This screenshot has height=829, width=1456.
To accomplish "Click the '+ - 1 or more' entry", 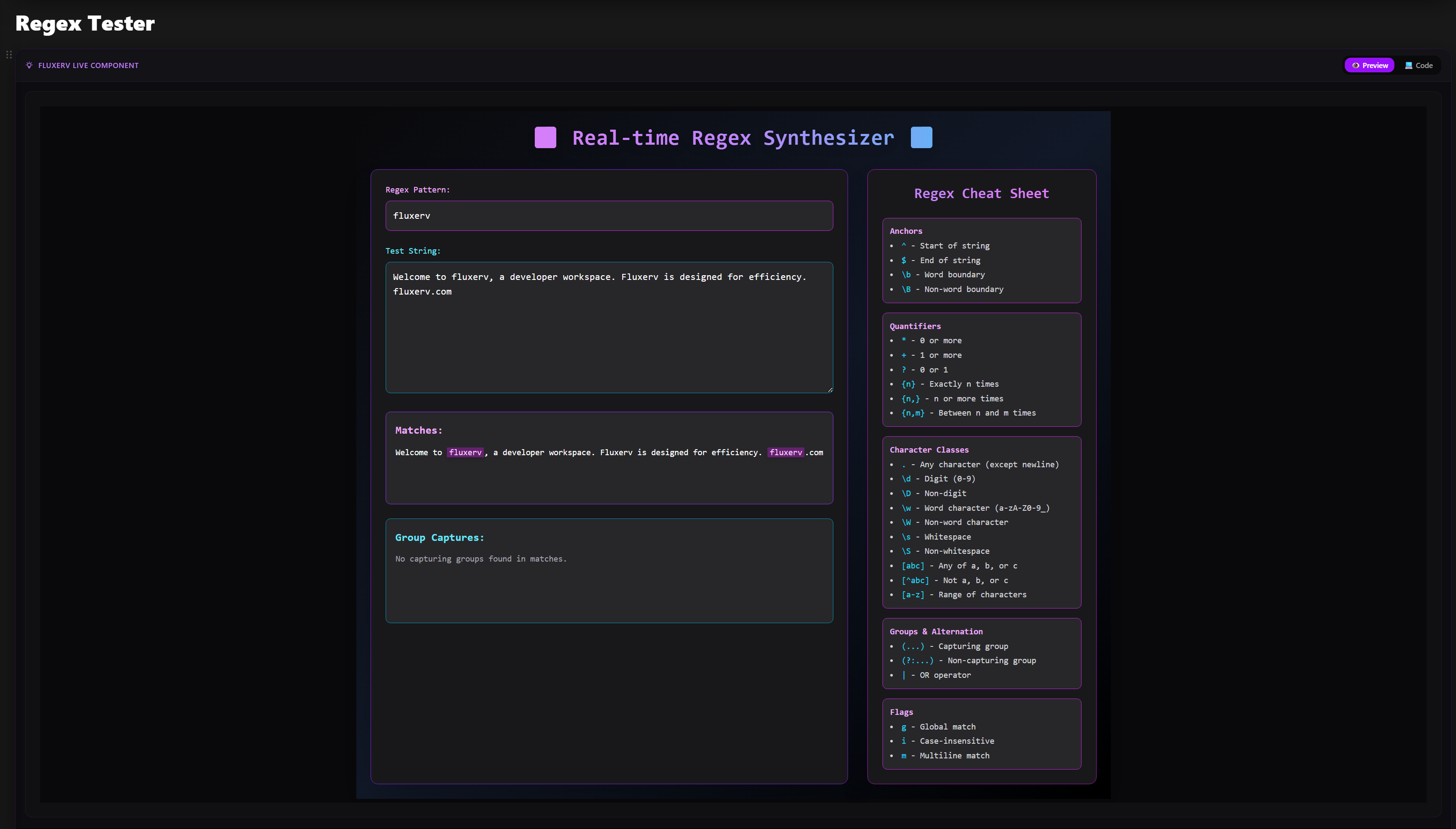I will 931,355.
